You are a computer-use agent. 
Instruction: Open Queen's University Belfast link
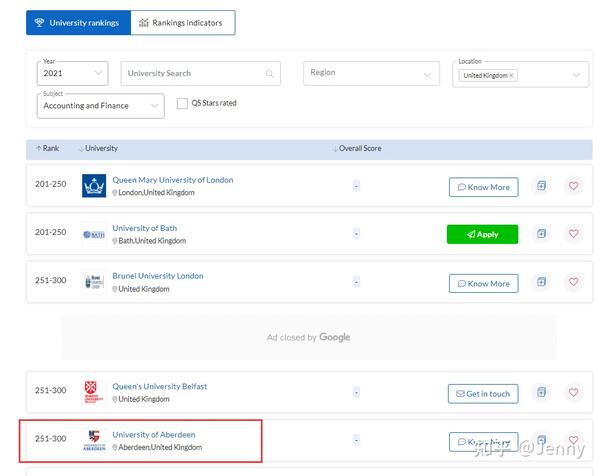160,386
